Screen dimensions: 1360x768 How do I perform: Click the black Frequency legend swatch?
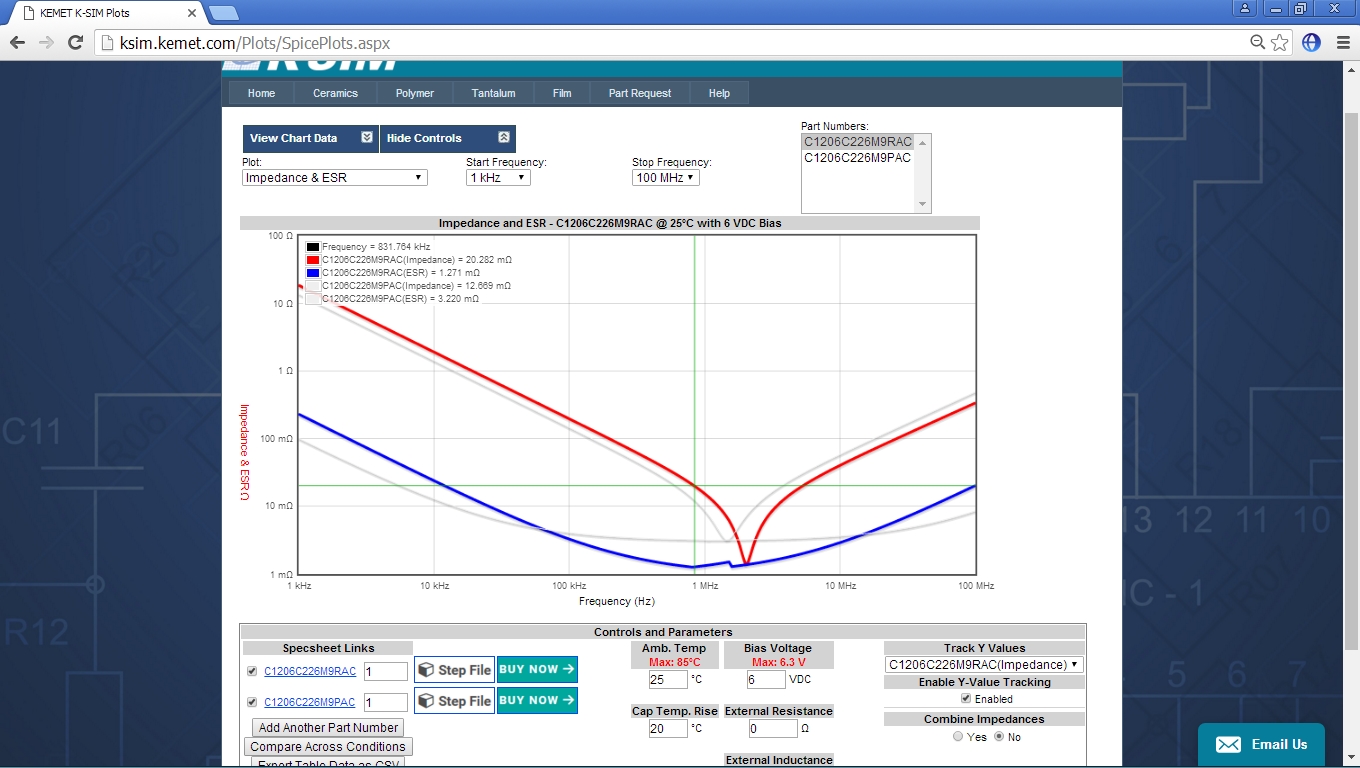coord(313,246)
